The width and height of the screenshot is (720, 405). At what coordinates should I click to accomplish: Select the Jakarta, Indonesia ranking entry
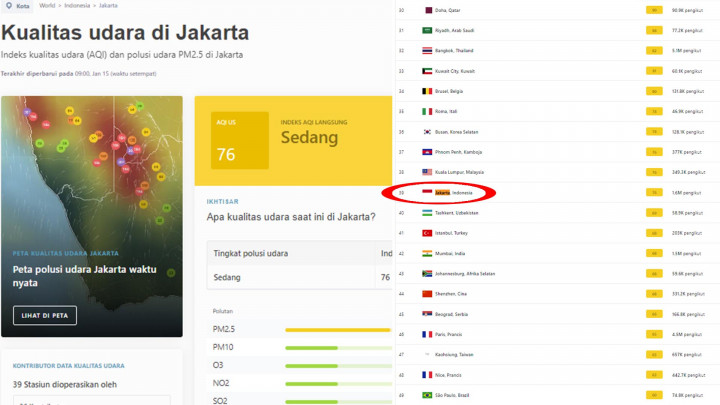[x=454, y=193]
